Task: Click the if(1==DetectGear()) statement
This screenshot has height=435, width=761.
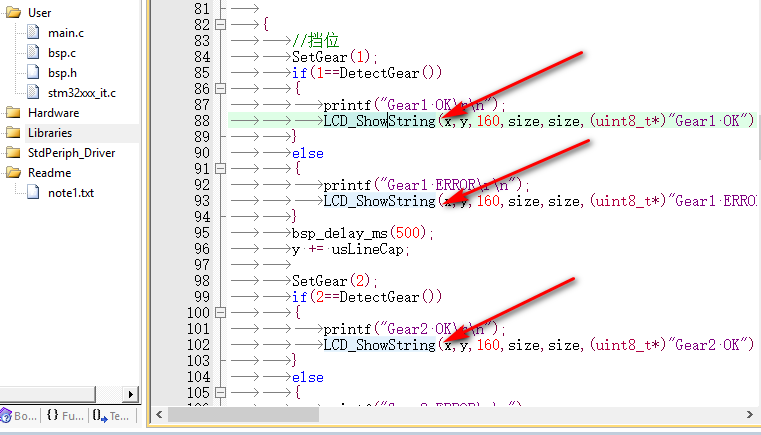Action: [x=367, y=73]
